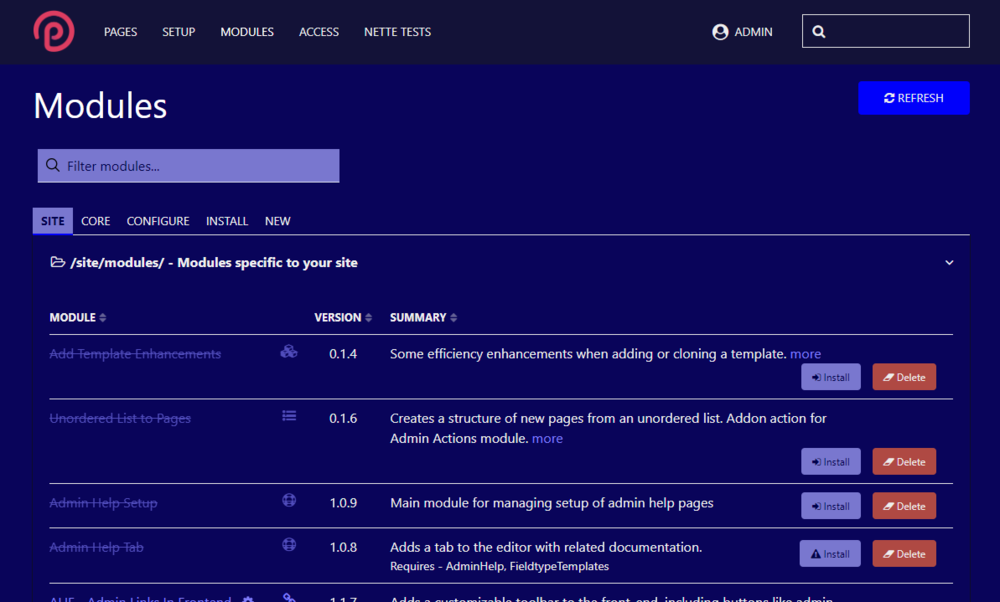Click the magnifier icon in top search box

819,32
